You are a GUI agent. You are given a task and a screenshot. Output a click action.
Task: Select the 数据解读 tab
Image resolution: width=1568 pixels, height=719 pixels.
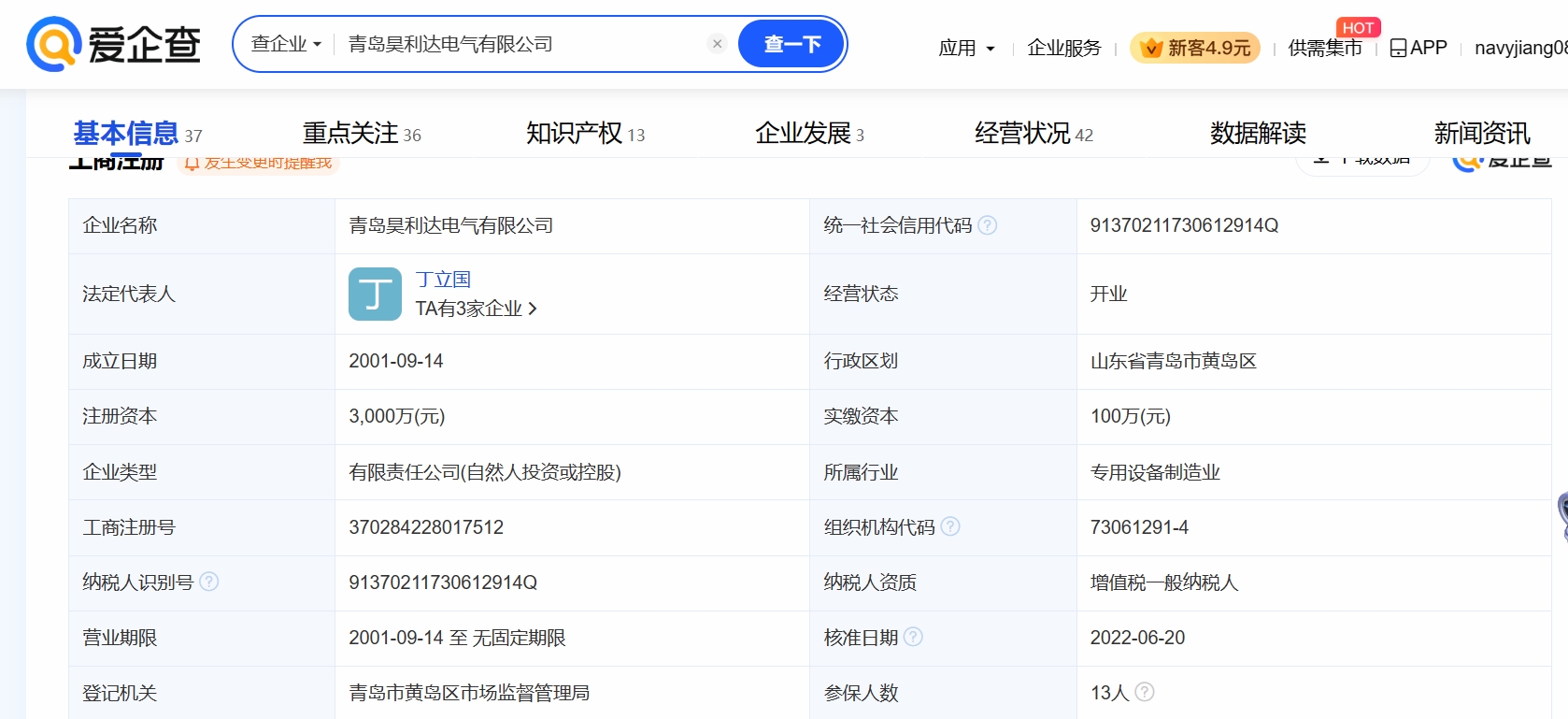1258,134
